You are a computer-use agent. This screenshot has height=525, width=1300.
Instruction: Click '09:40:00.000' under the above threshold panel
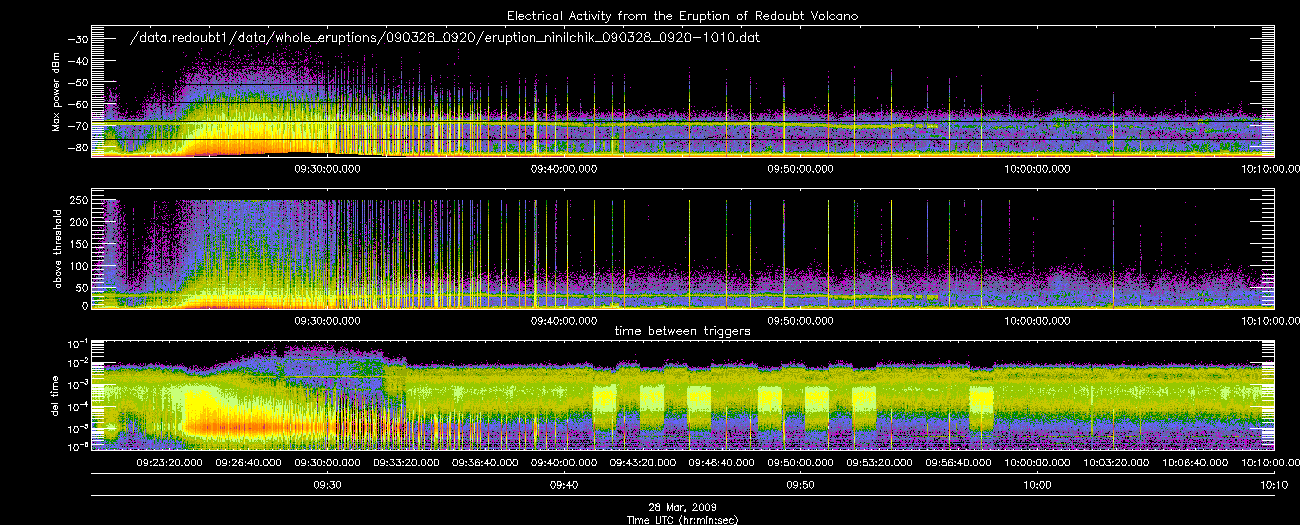click(x=563, y=321)
